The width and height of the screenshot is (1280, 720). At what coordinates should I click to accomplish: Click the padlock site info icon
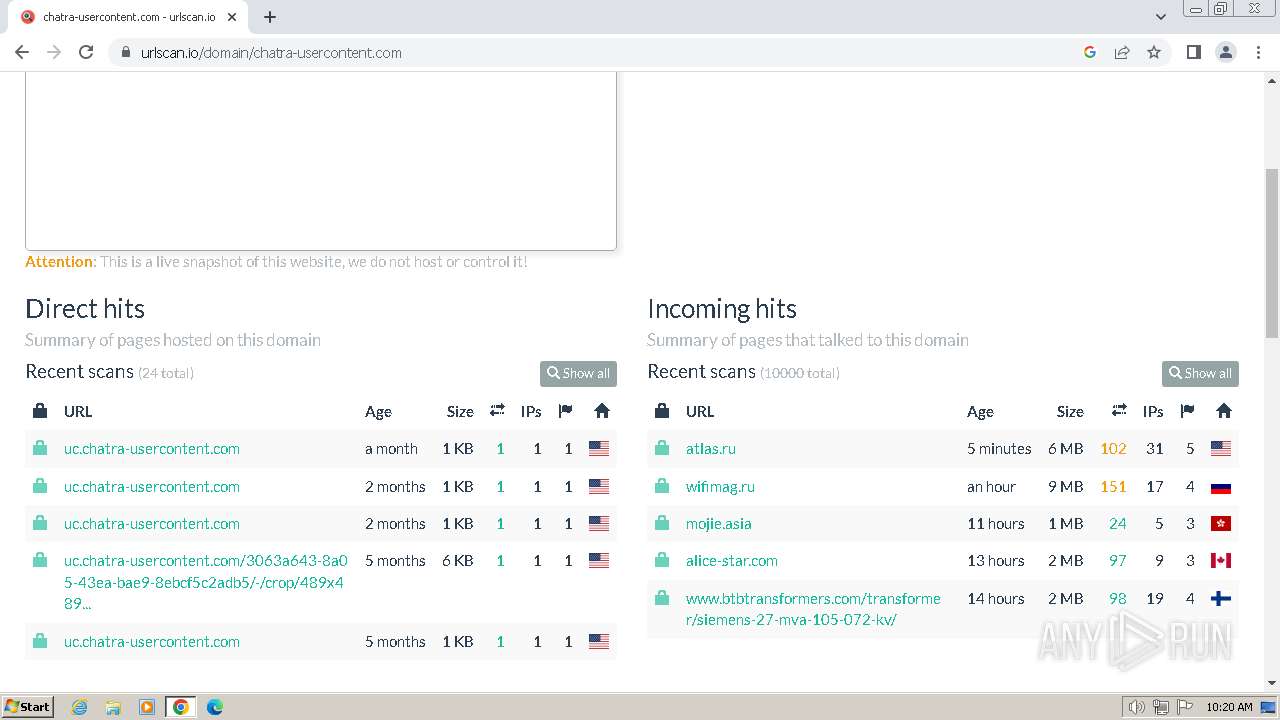pos(126,52)
